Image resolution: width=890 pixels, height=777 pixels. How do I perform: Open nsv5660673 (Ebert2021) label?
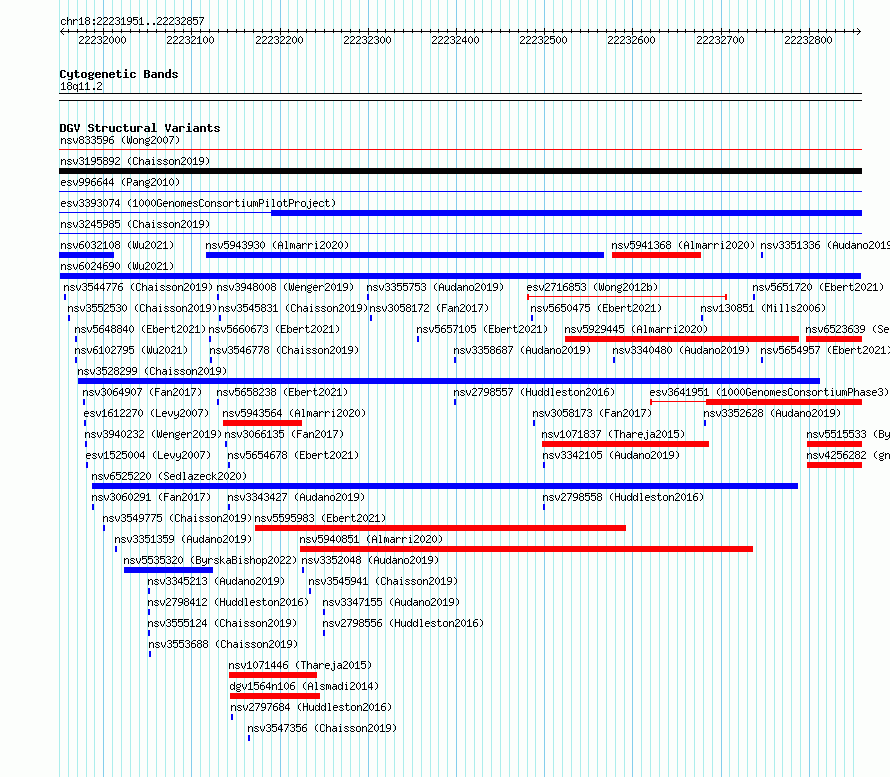[274, 329]
